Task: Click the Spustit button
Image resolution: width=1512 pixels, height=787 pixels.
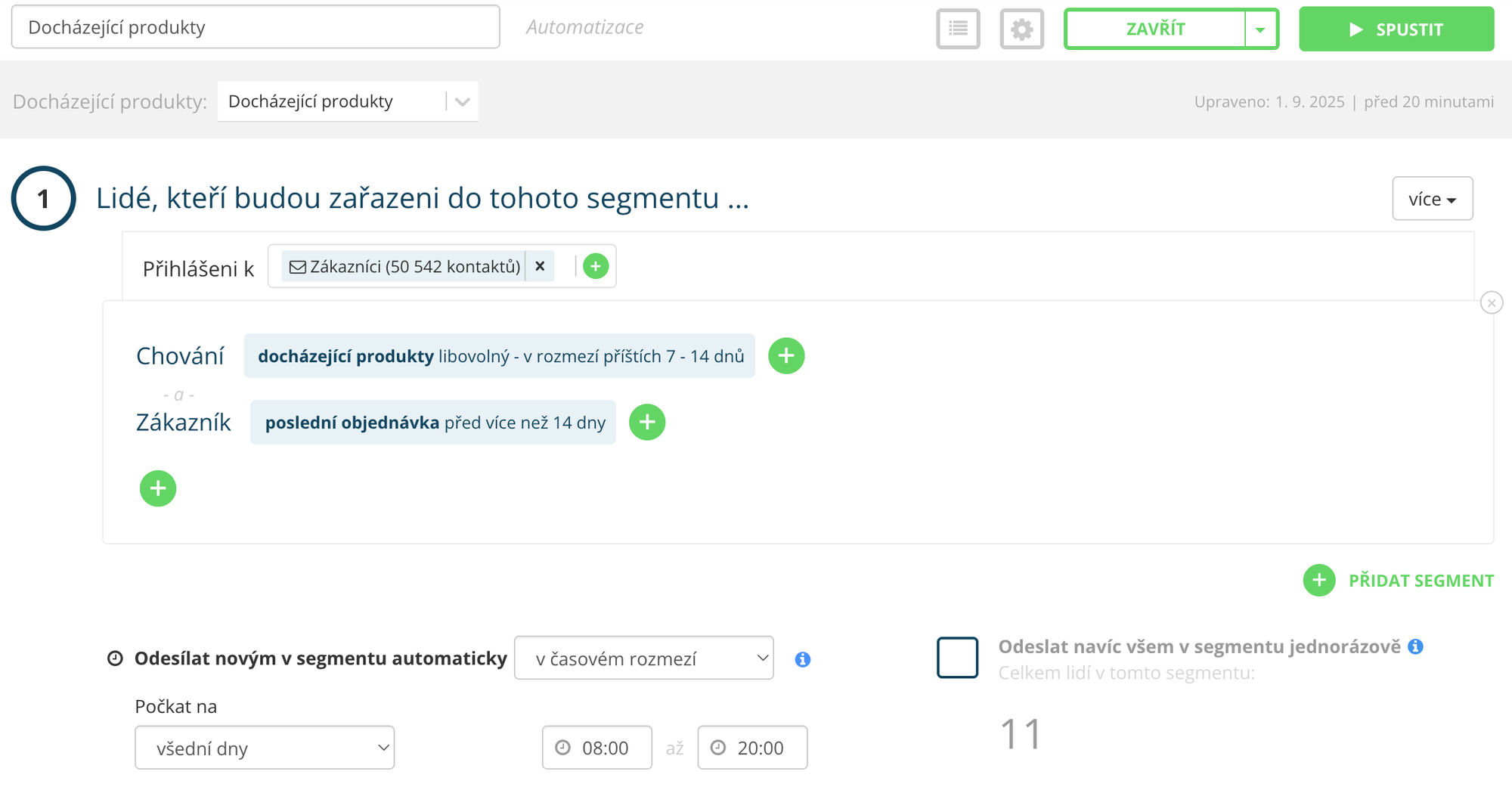Action: [x=1396, y=29]
